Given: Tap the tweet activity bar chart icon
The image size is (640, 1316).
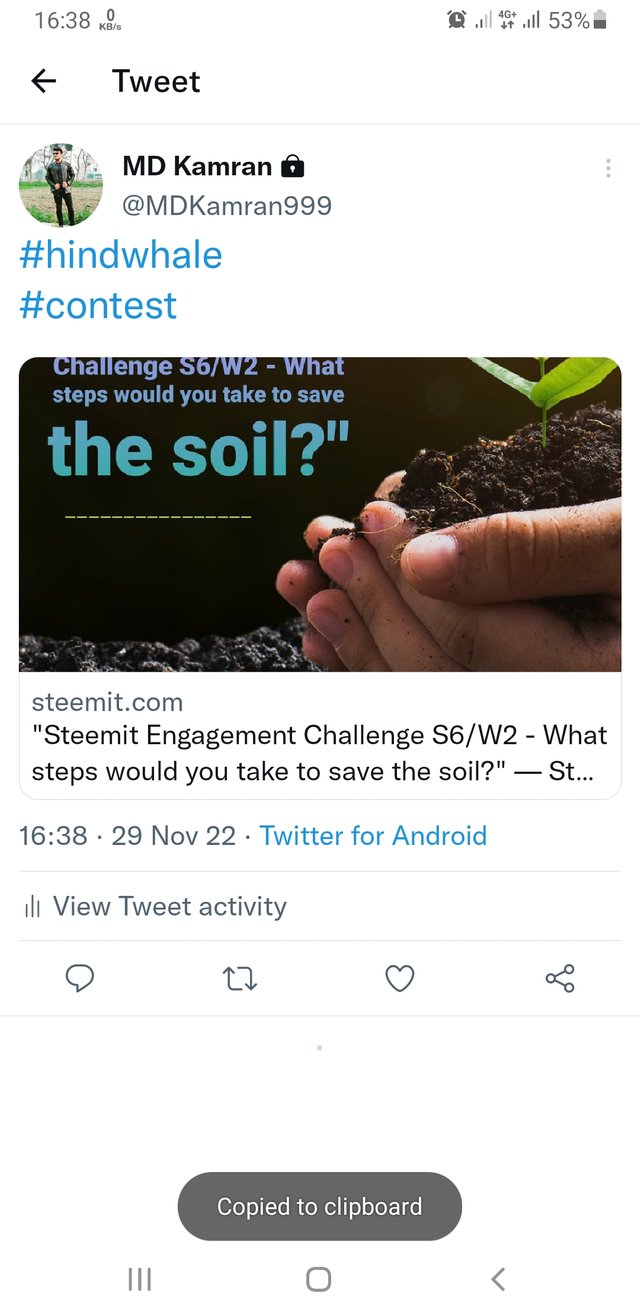Looking at the screenshot, I should (x=33, y=907).
